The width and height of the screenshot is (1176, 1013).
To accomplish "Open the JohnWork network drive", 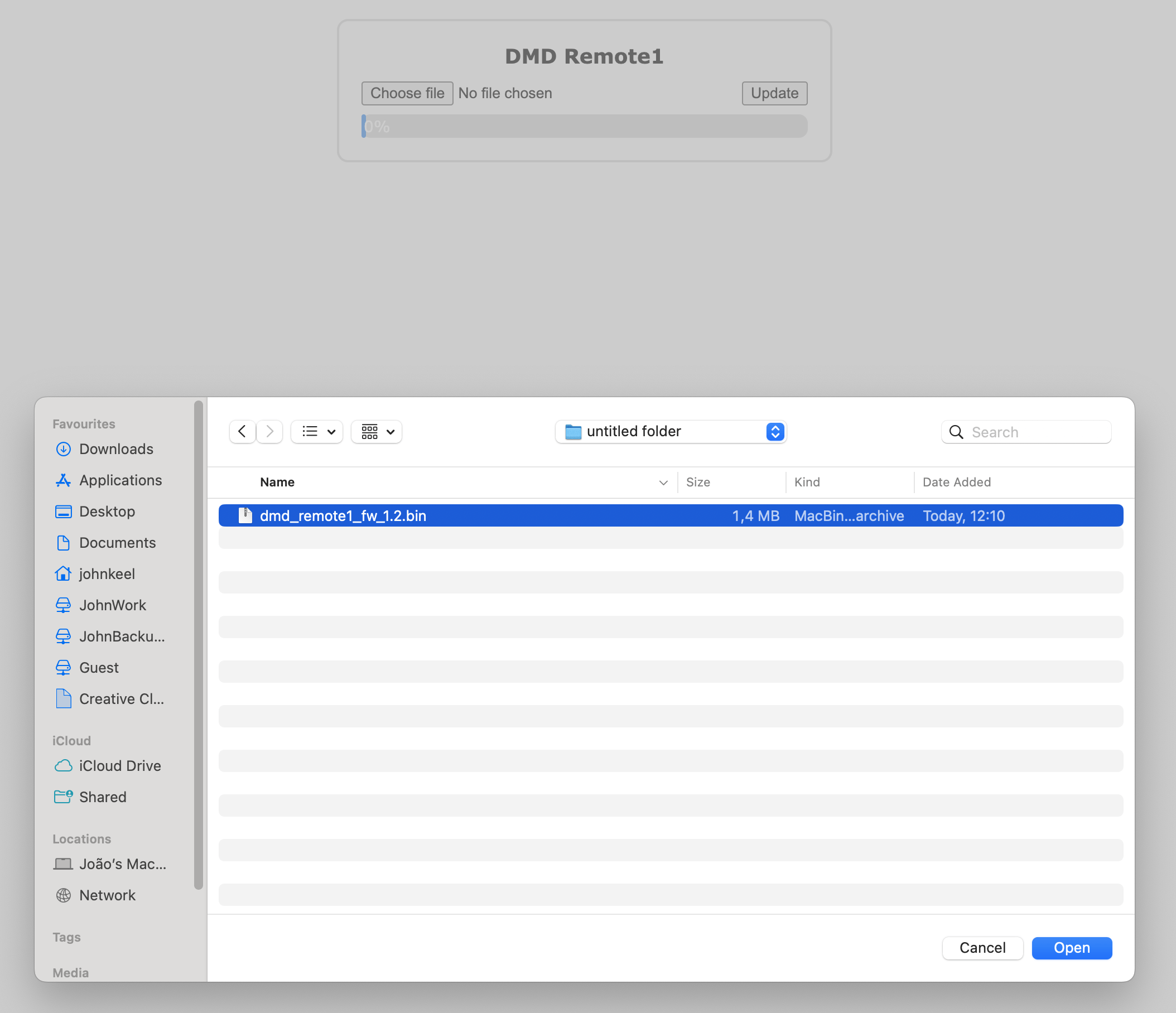I will coord(112,605).
